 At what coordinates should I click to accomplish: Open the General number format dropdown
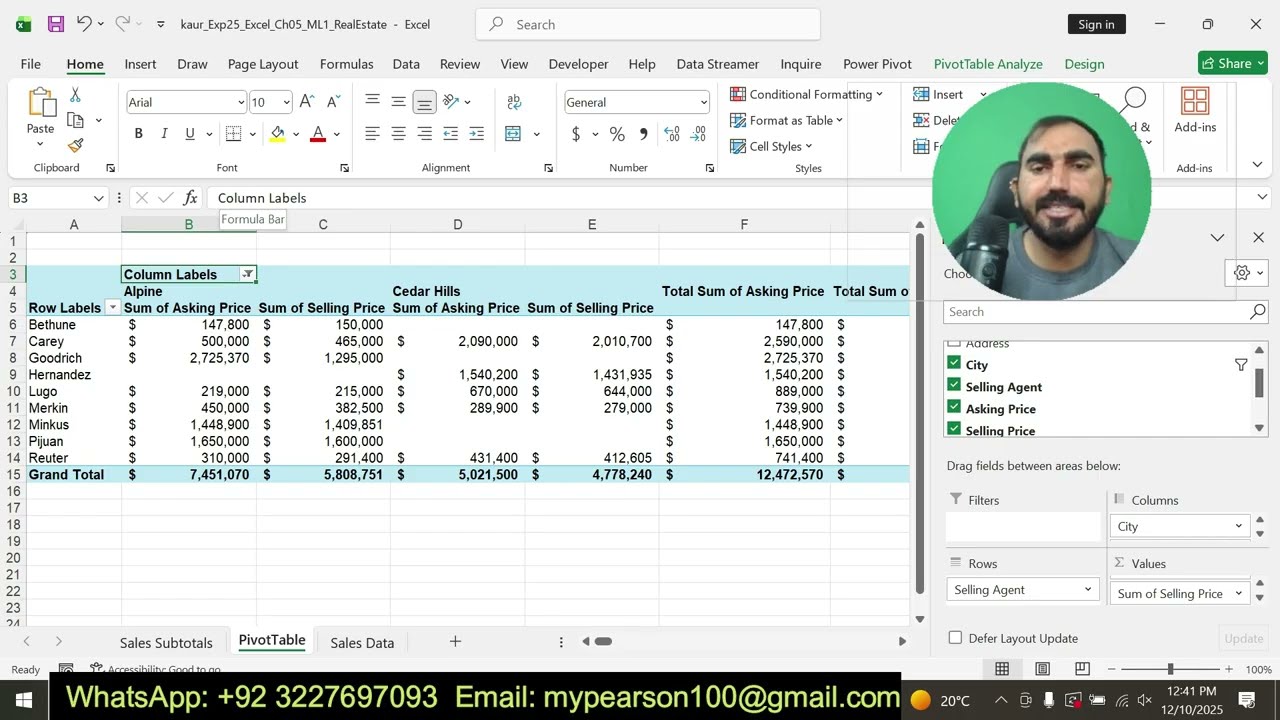point(703,102)
